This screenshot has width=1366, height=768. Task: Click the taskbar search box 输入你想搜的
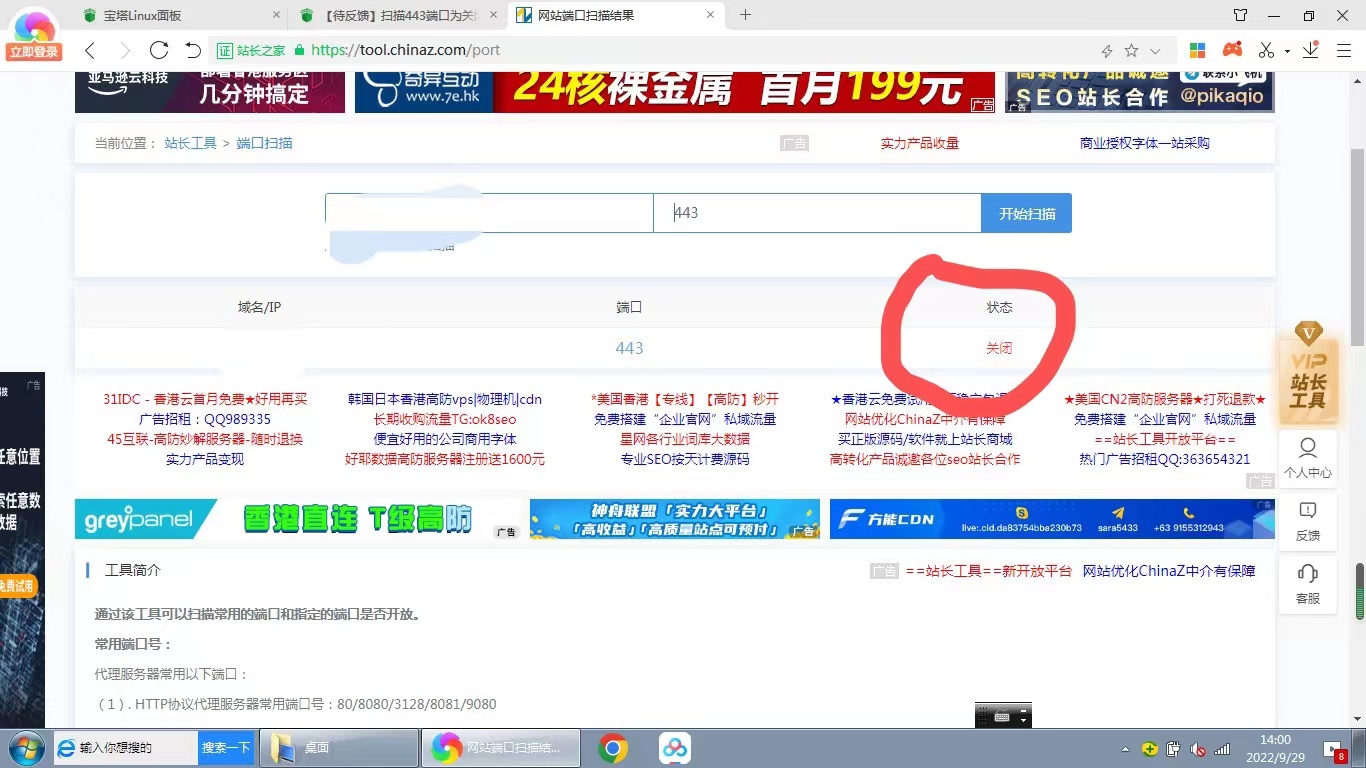point(126,748)
